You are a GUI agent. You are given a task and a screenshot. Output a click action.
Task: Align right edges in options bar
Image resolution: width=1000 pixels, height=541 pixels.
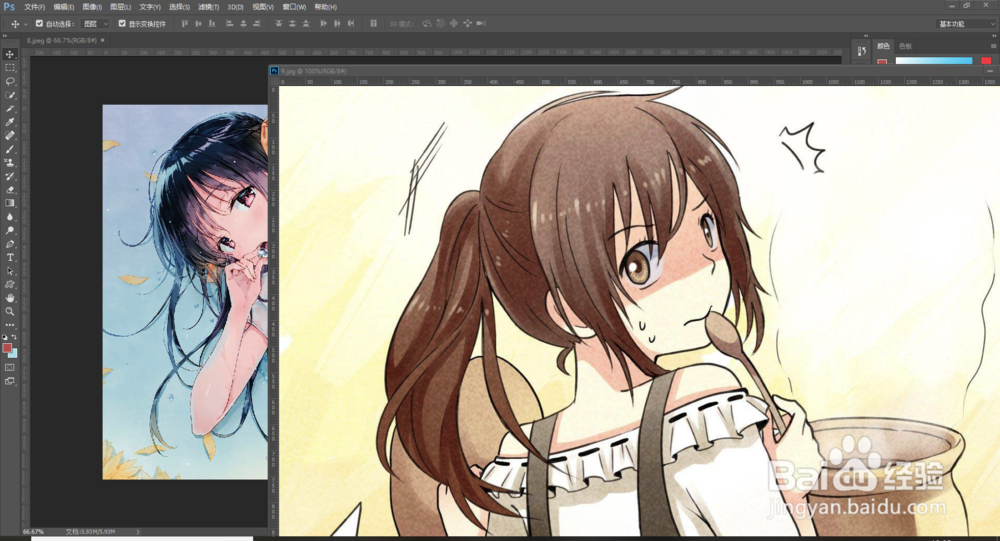click(x=256, y=24)
